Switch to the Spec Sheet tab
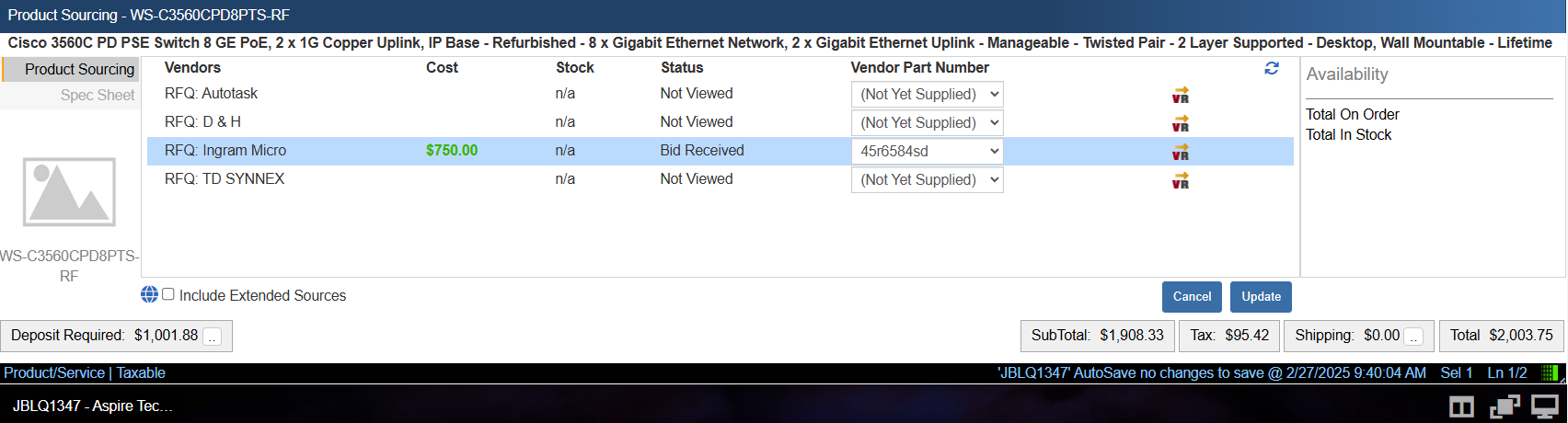Image resolution: width=1568 pixels, height=423 pixels. pos(97,95)
